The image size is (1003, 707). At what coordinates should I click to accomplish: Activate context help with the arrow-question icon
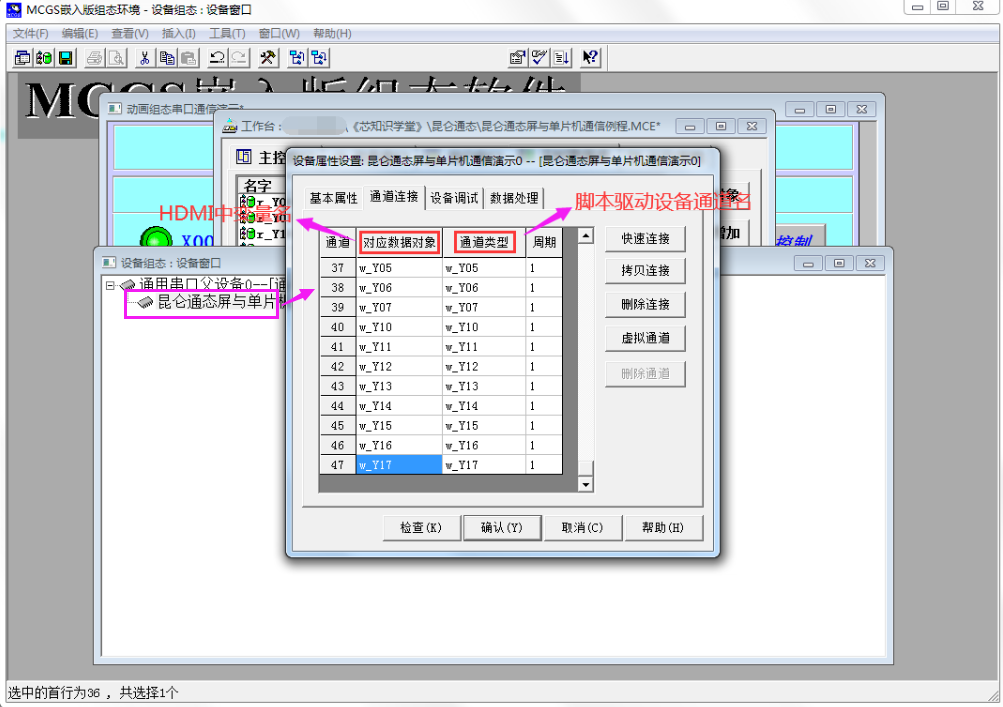[588, 57]
